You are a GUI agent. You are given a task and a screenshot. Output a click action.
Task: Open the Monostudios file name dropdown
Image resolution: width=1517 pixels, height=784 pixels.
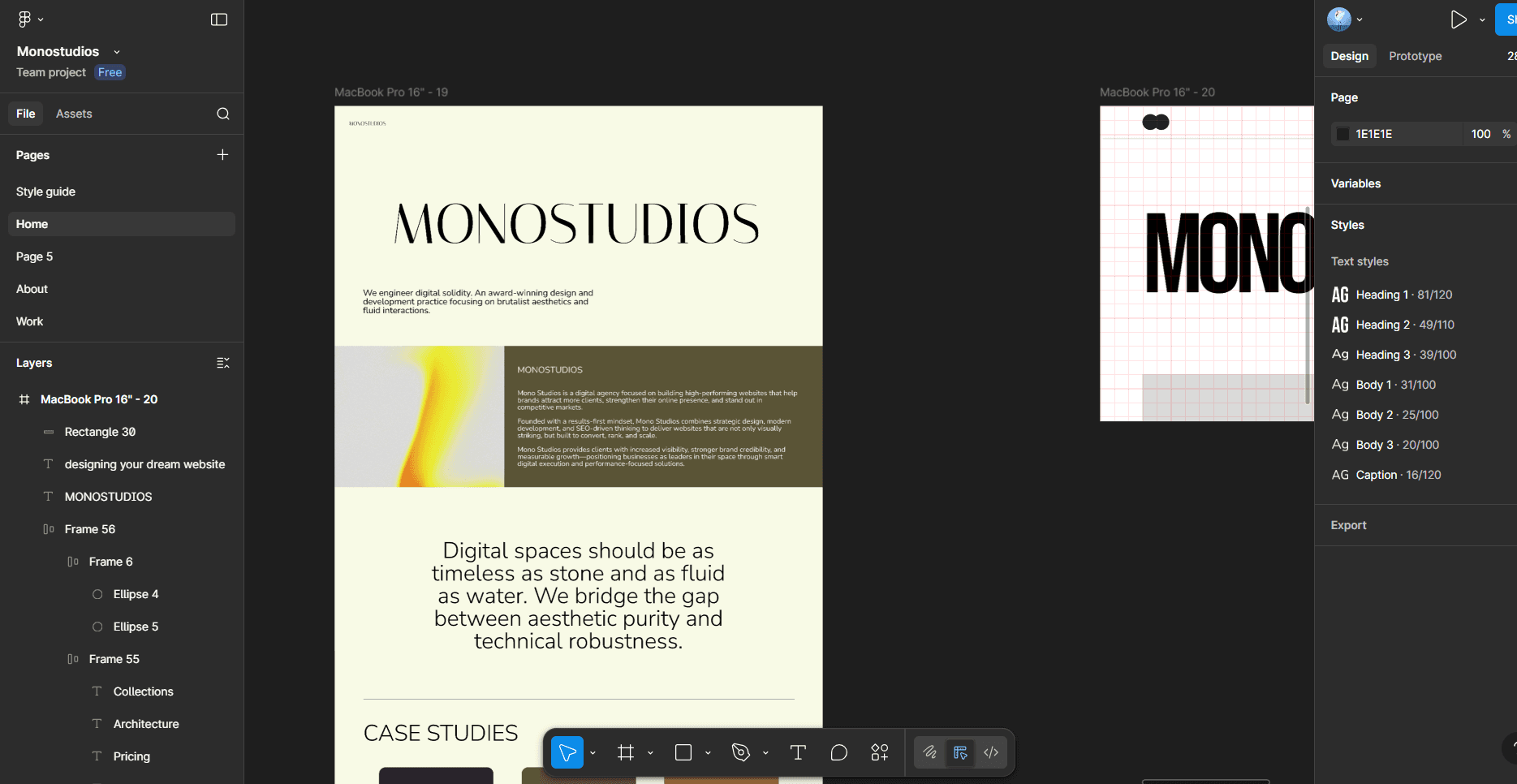[117, 52]
